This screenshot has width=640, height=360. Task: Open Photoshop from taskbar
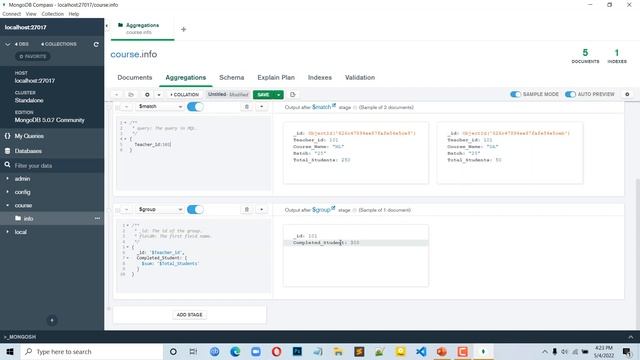pyautogui.click(x=297, y=351)
